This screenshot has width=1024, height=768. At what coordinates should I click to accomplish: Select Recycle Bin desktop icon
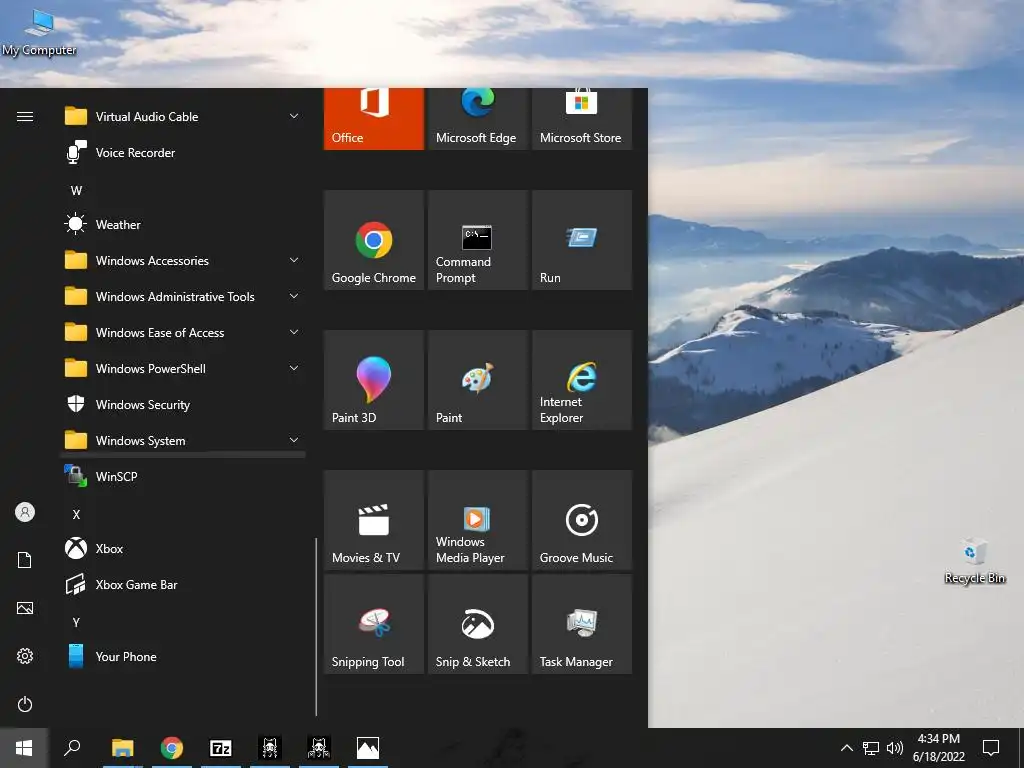(x=974, y=562)
